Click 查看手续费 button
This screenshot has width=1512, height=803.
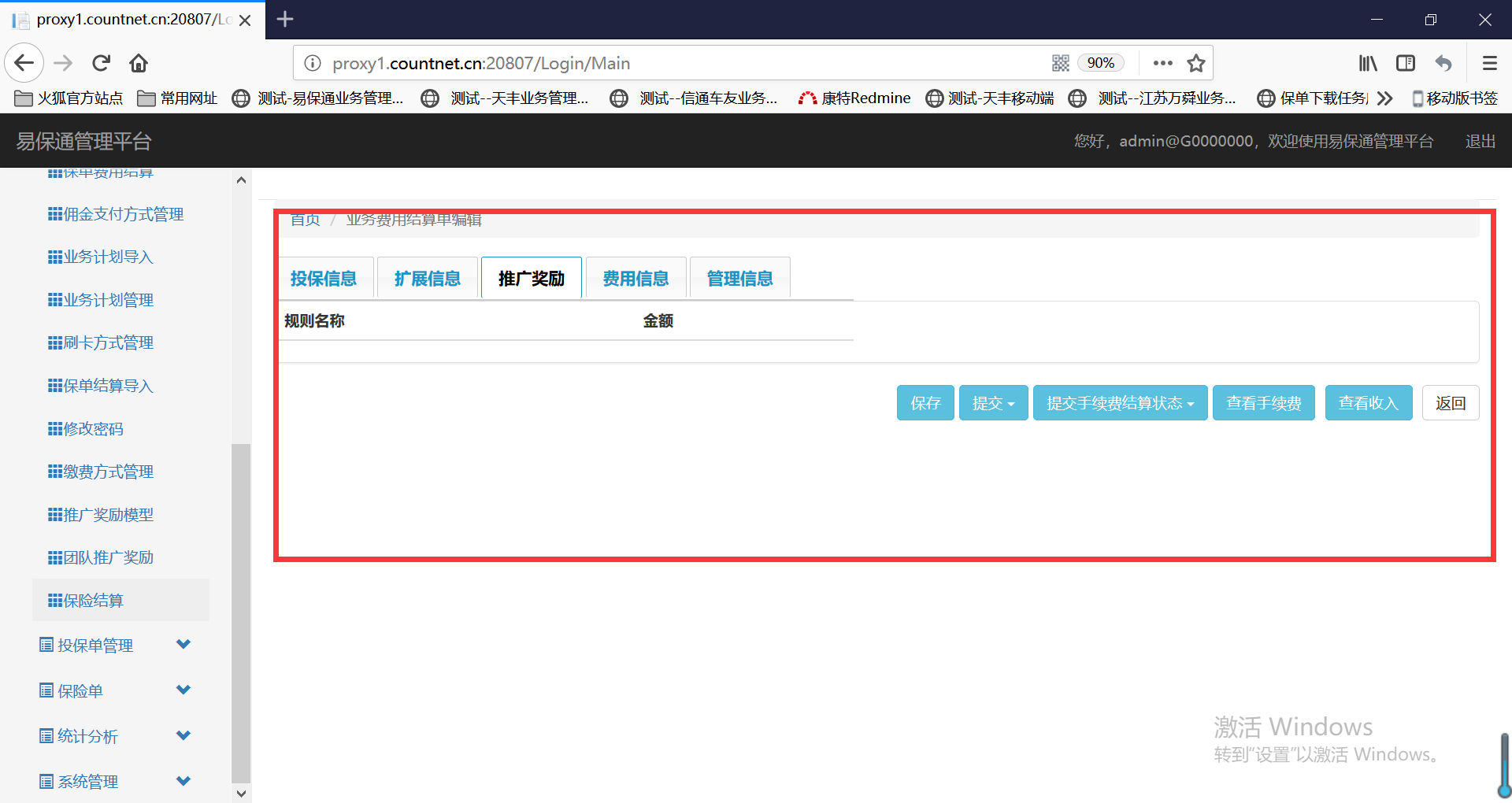(1263, 403)
